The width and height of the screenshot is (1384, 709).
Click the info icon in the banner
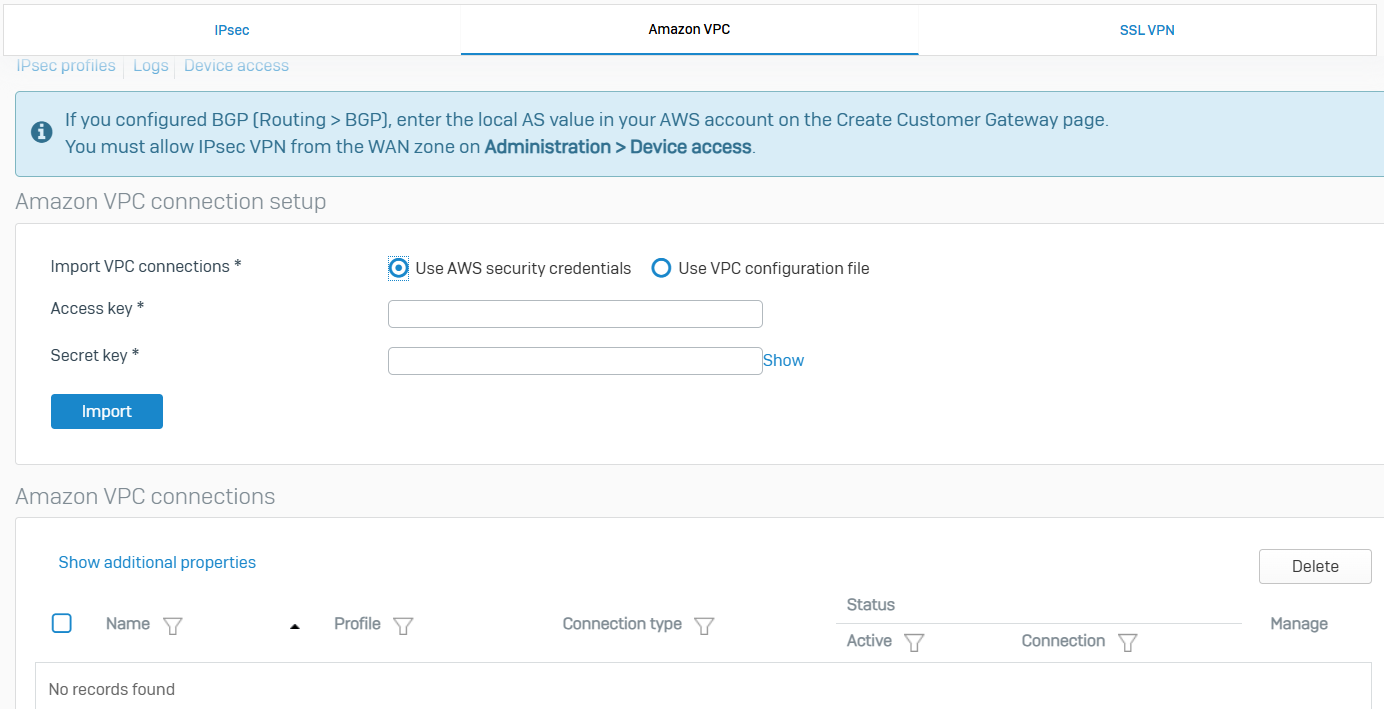pyautogui.click(x=41, y=132)
